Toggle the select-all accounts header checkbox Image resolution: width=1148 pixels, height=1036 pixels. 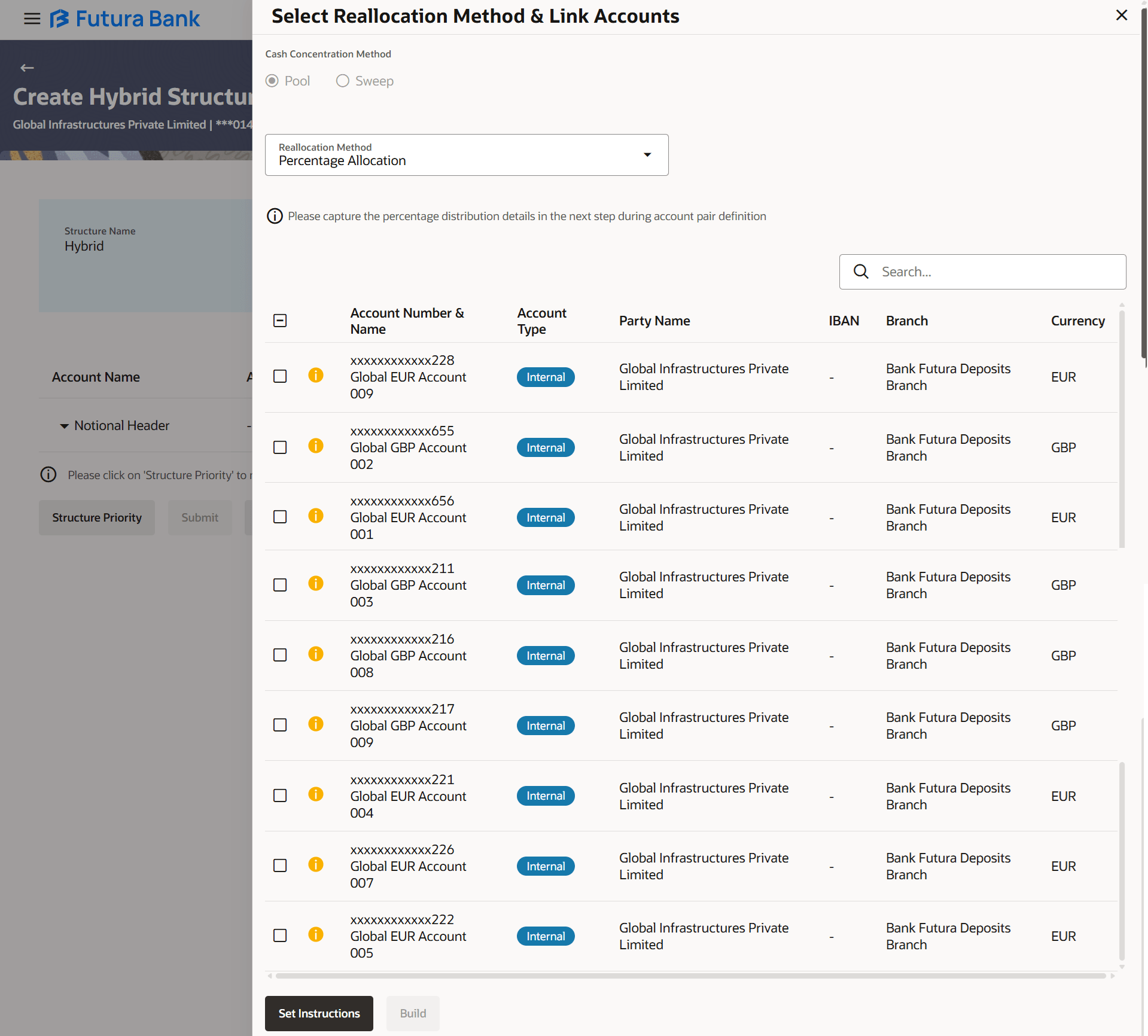(x=280, y=321)
